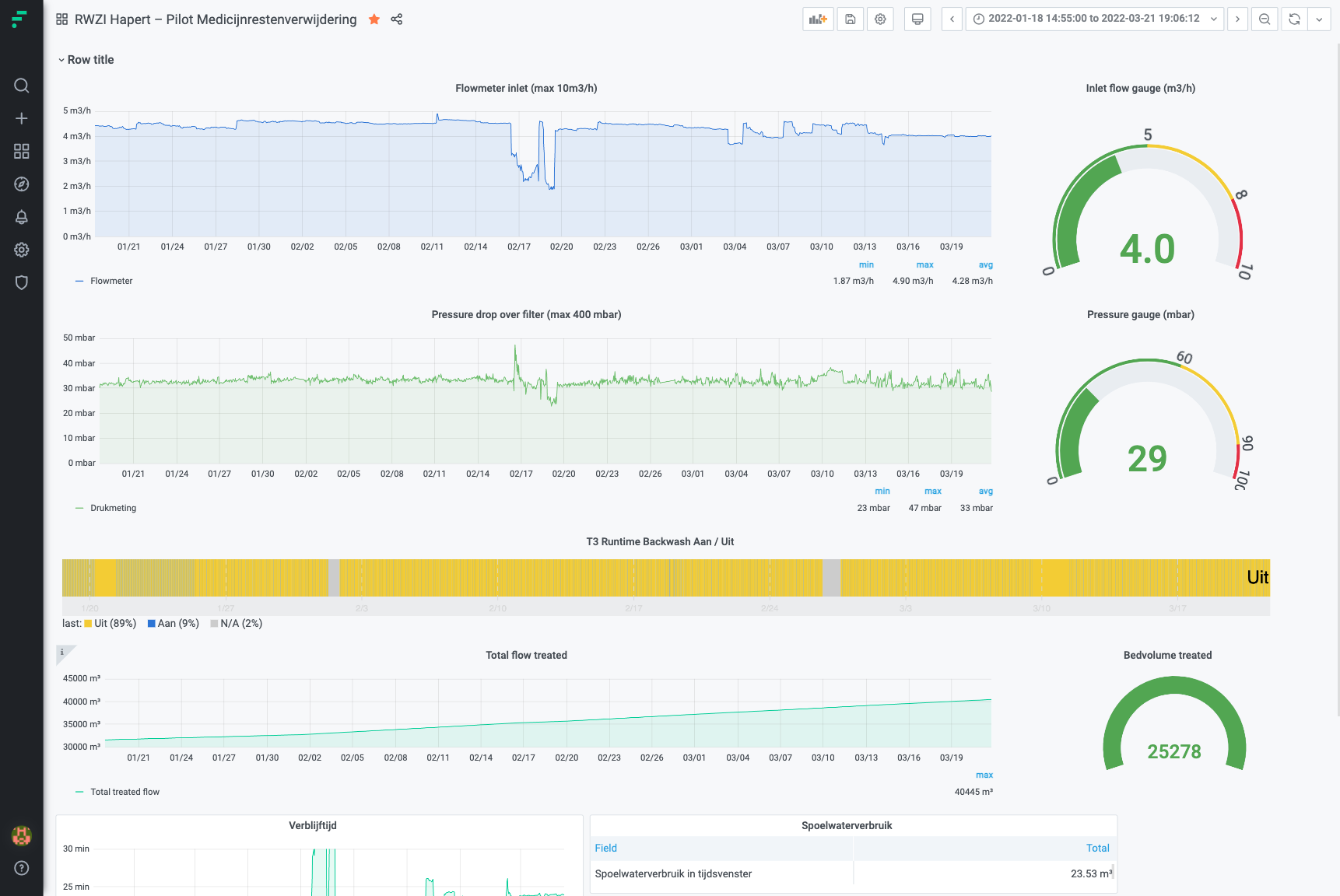
Task: Shift time range forward
Action: (1237, 19)
